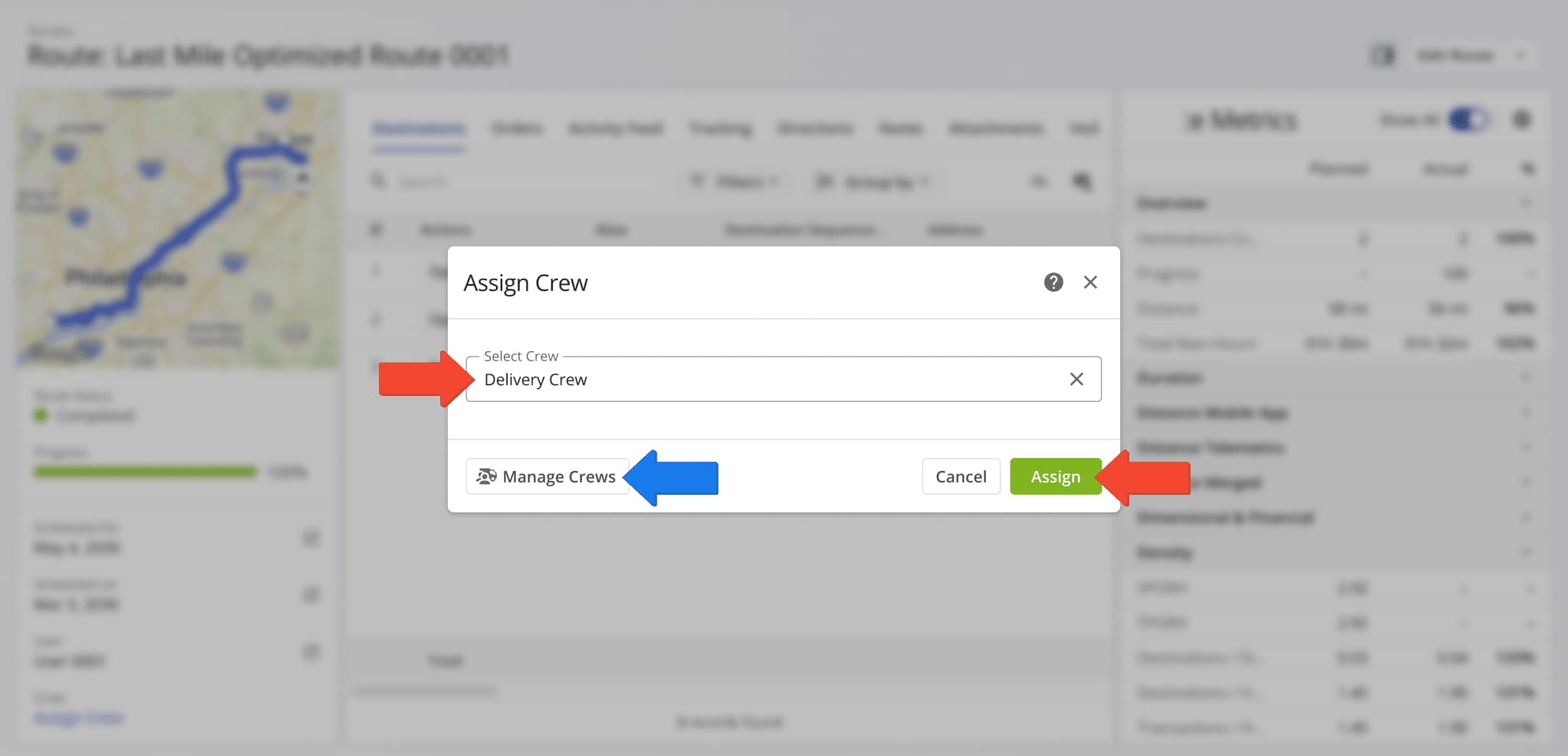
Task: Open help for Assign Crew dialog
Action: point(1053,283)
